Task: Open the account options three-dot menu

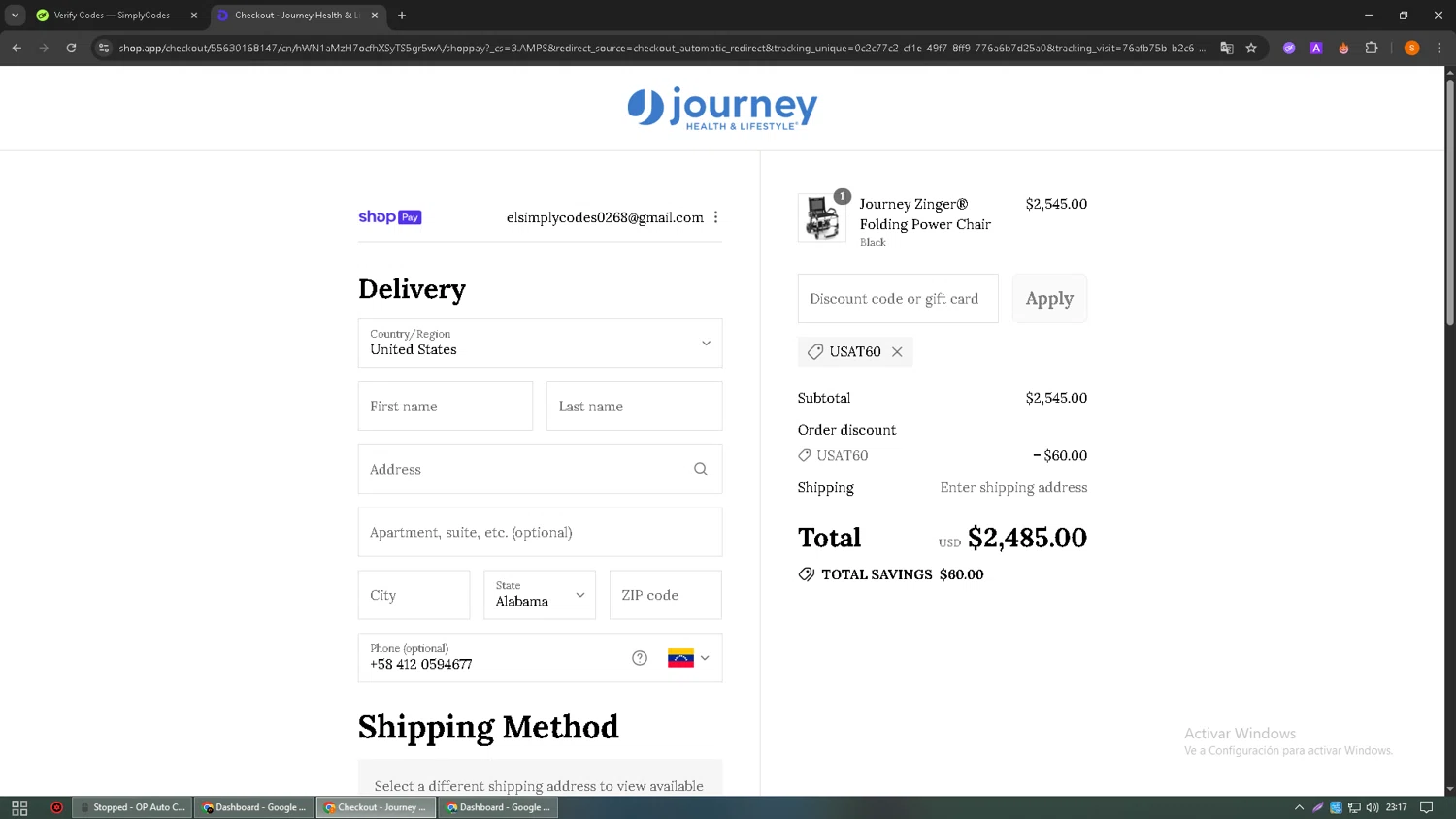Action: point(715,217)
